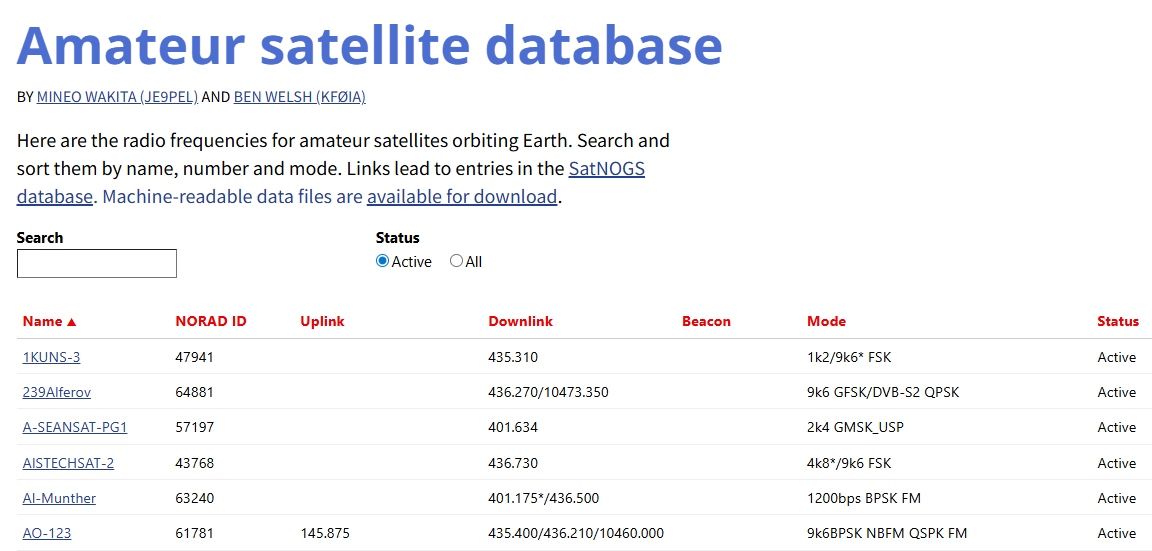Open the AISTECHSAT-2 satellite entry
This screenshot has width=1152, height=551.
click(68, 463)
